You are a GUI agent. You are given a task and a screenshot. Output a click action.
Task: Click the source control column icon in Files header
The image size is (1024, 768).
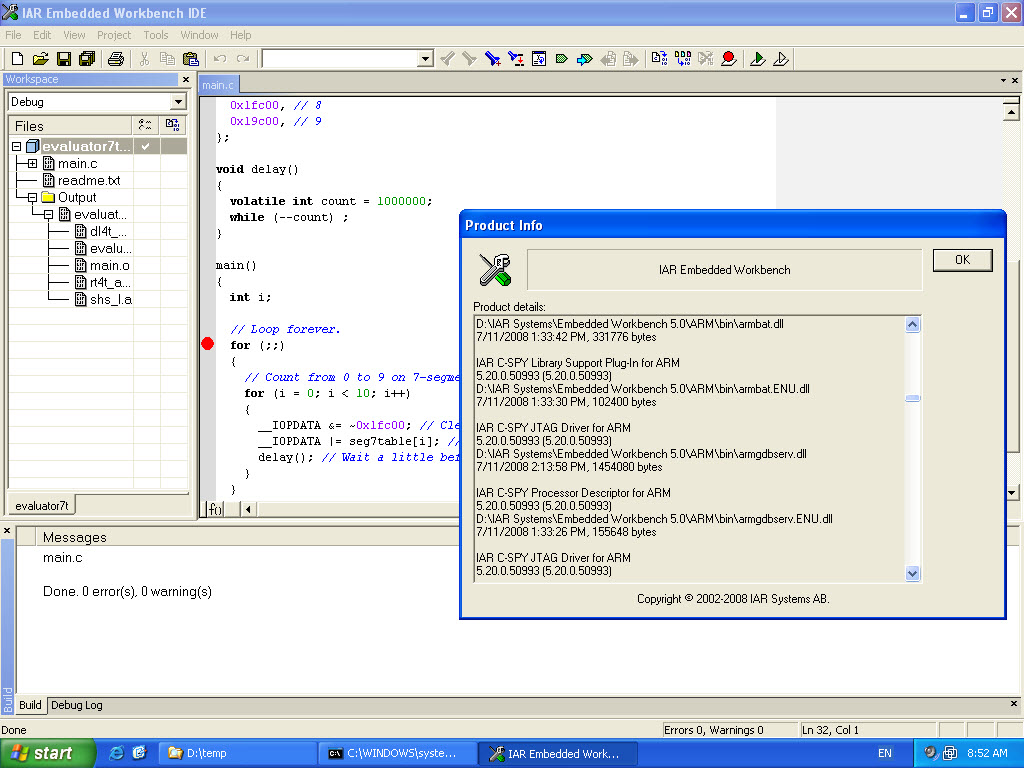pyautogui.click(x=146, y=125)
